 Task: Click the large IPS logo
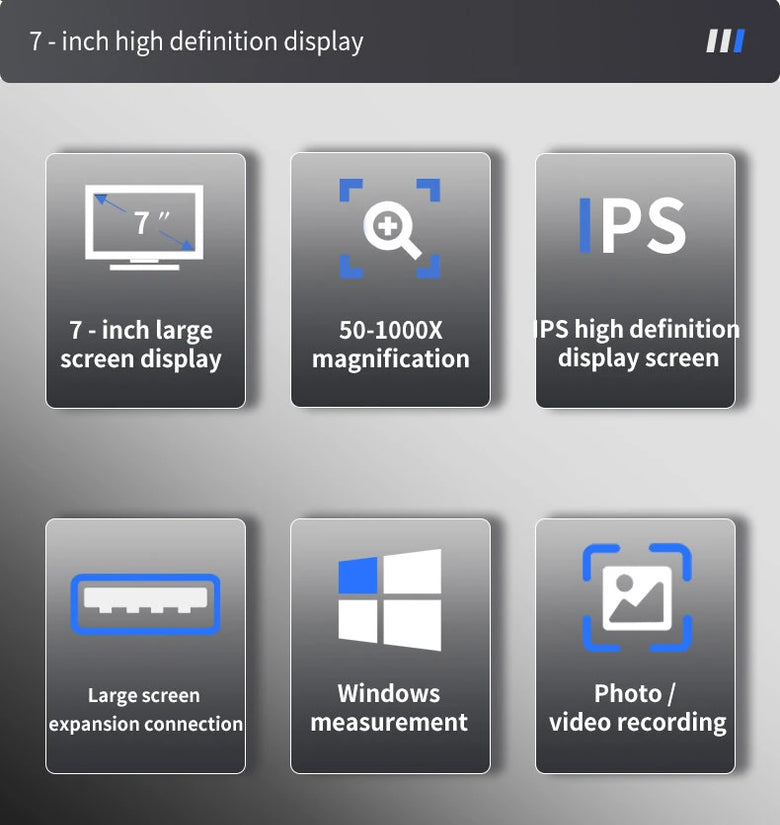click(632, 226)
